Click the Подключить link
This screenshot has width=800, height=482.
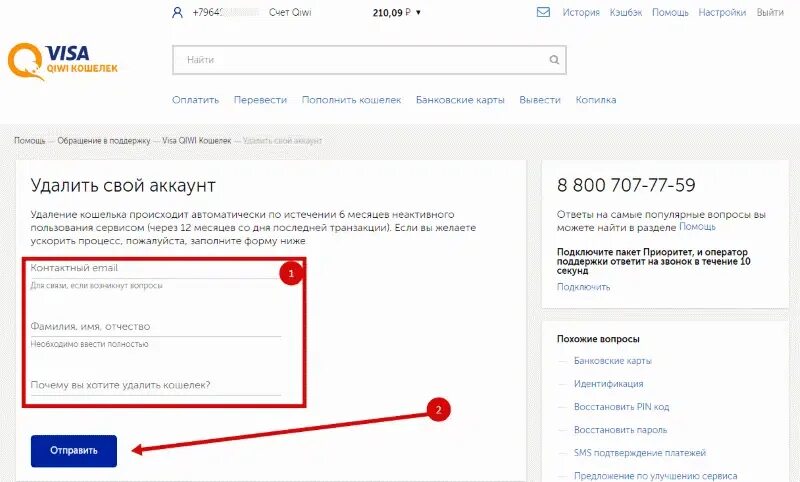[583, 287]
